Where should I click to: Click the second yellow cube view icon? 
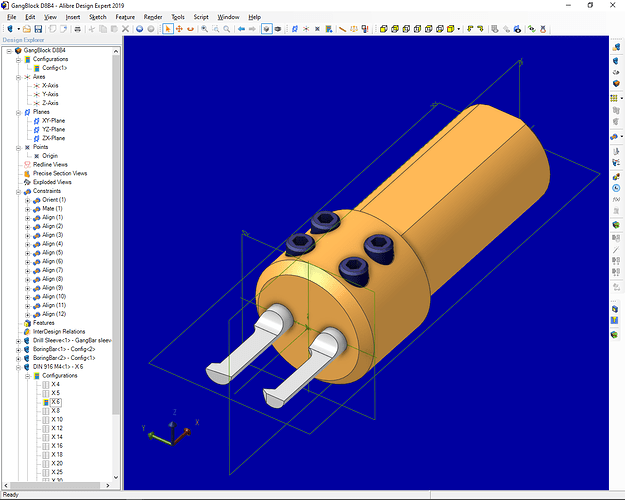pos(395,29)
